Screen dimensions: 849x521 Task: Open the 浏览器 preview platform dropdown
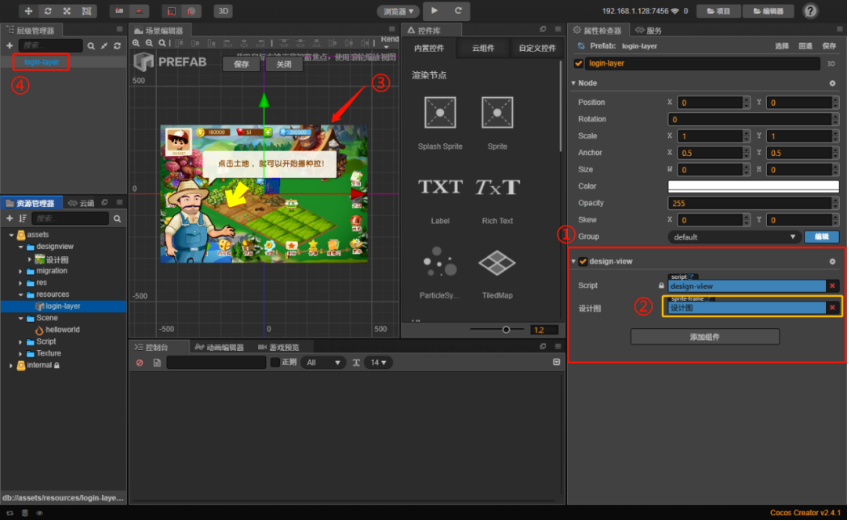click(398, 11)
